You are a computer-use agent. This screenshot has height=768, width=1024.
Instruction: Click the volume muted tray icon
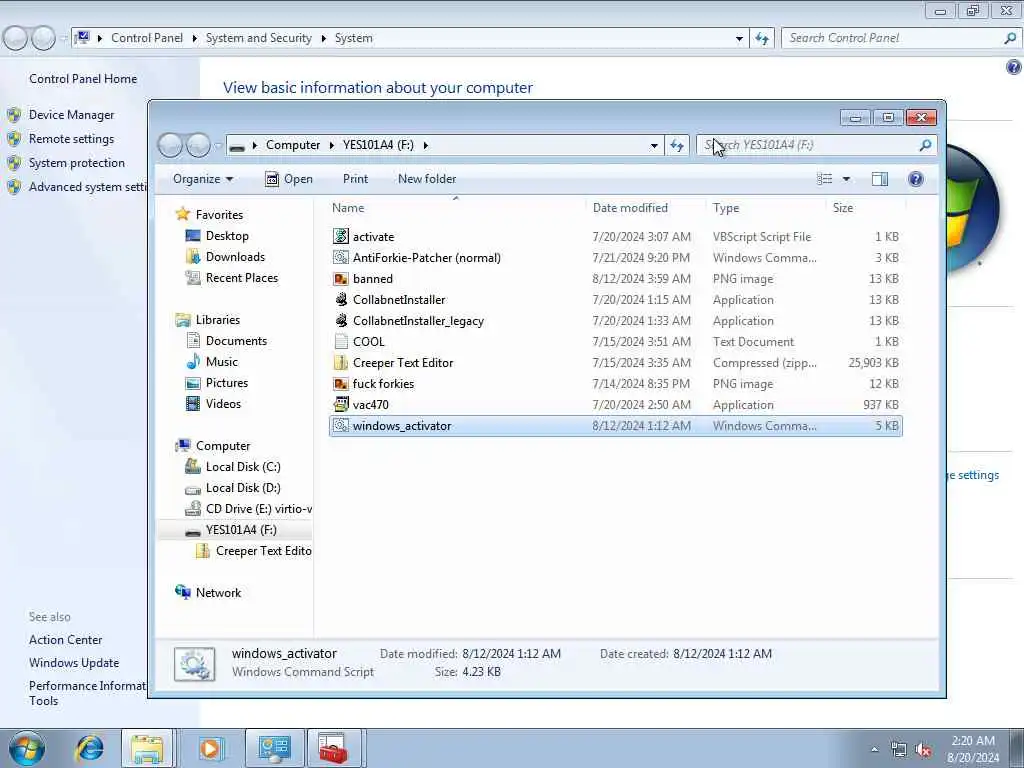click(923, 750)
